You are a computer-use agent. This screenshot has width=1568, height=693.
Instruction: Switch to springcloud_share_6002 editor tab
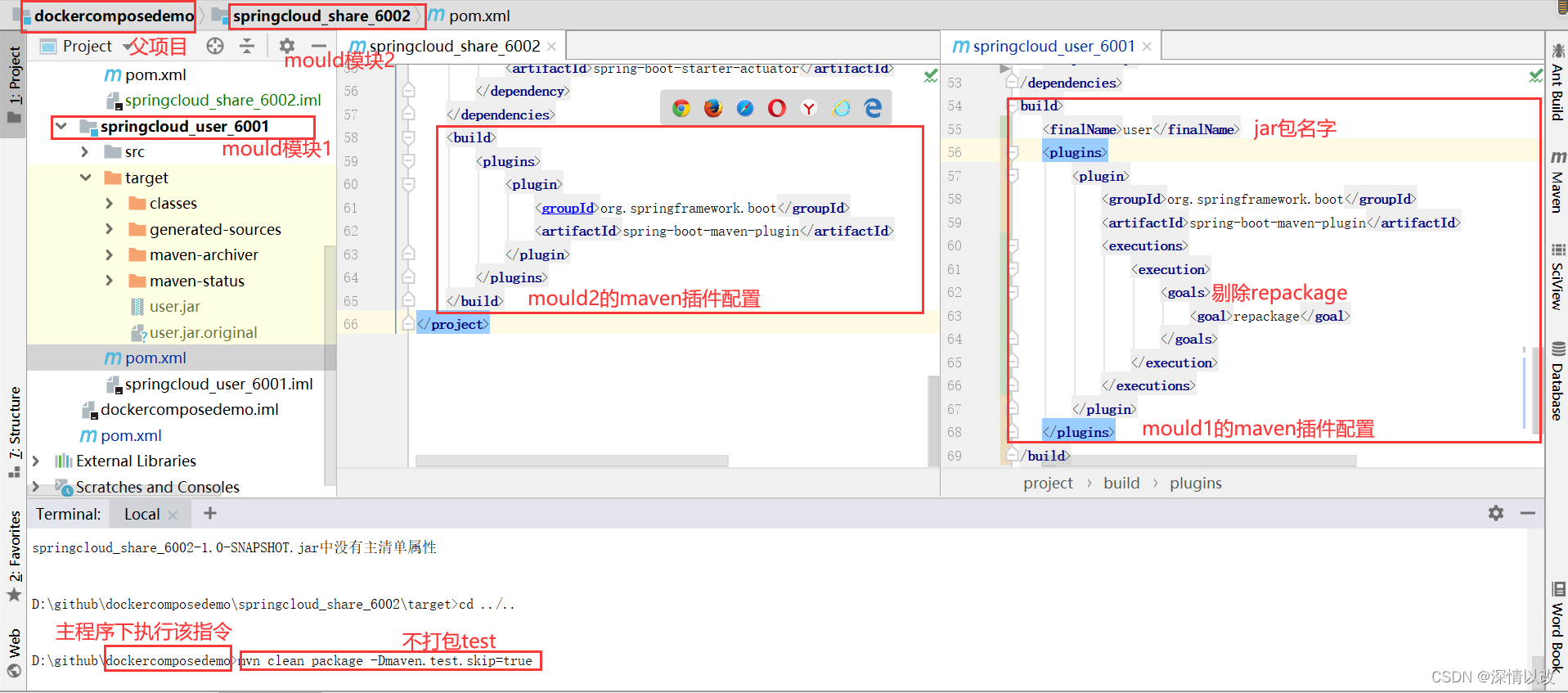point(452,47)
